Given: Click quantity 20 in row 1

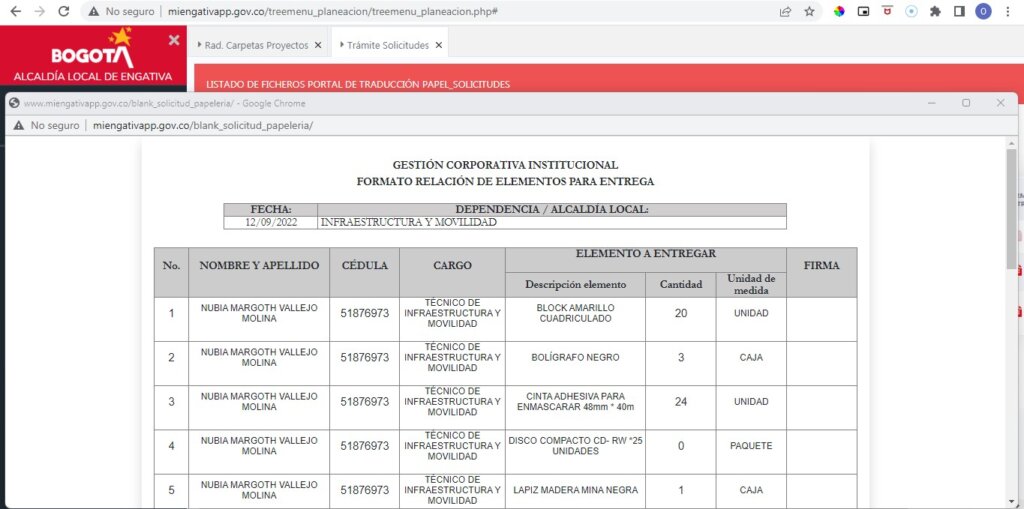Looking at the screenshot, I should (x=680, y=313).
